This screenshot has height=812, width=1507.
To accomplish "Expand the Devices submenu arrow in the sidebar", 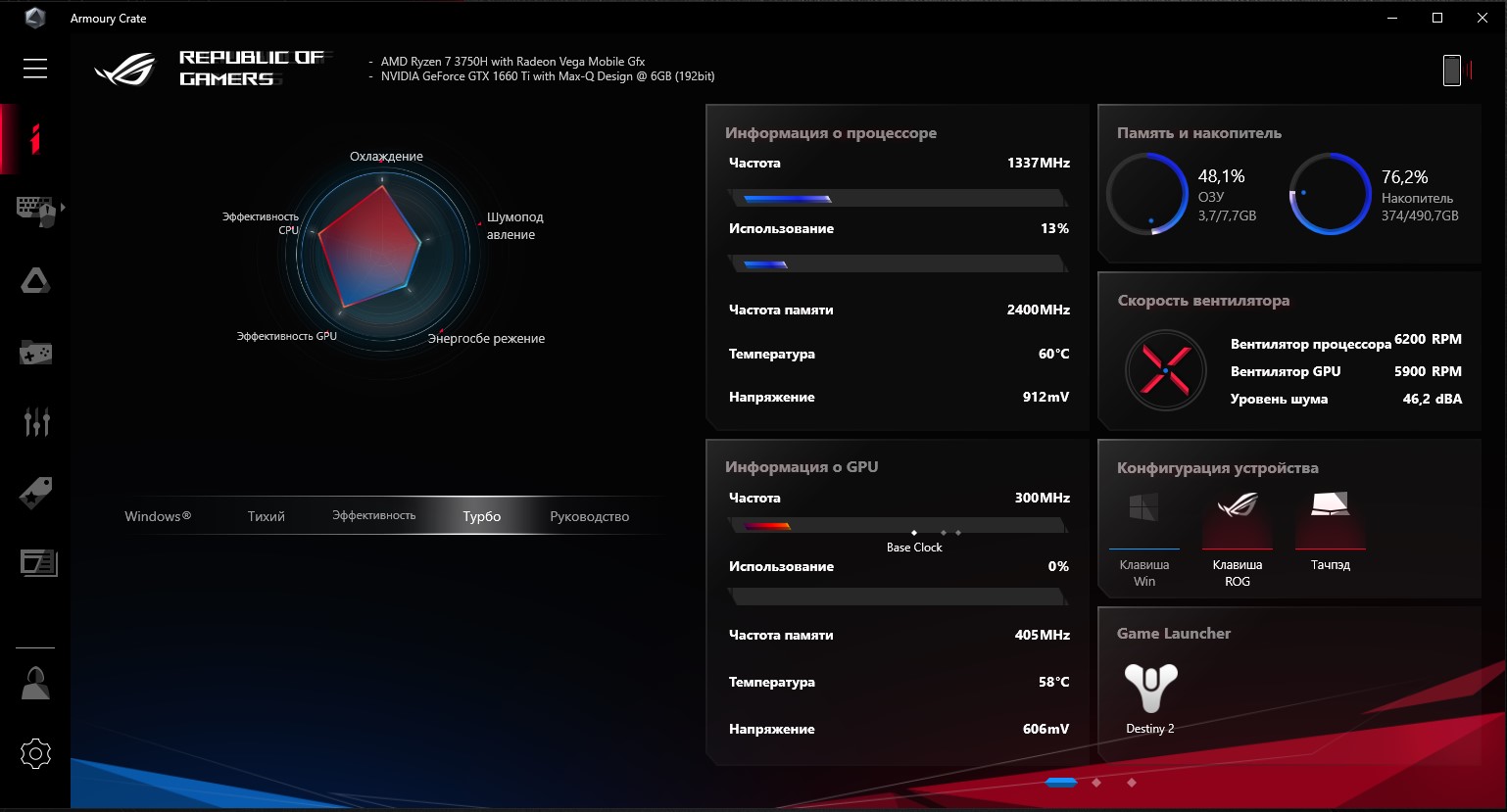I will [x=64, y=208].
